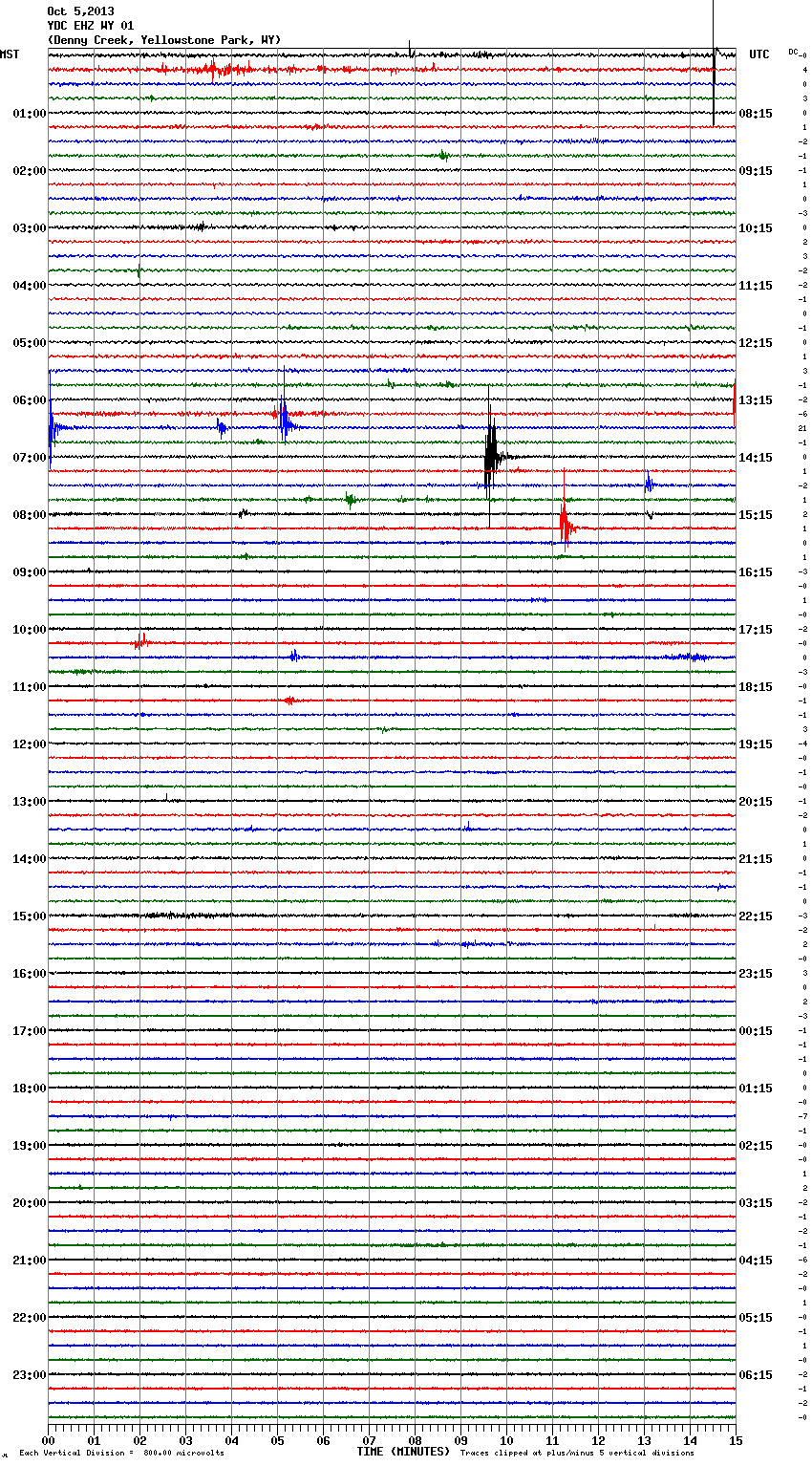Click the Denny Creek, Yellowstone Park location title
The image size is (812, 1466).
click(164, 40)
